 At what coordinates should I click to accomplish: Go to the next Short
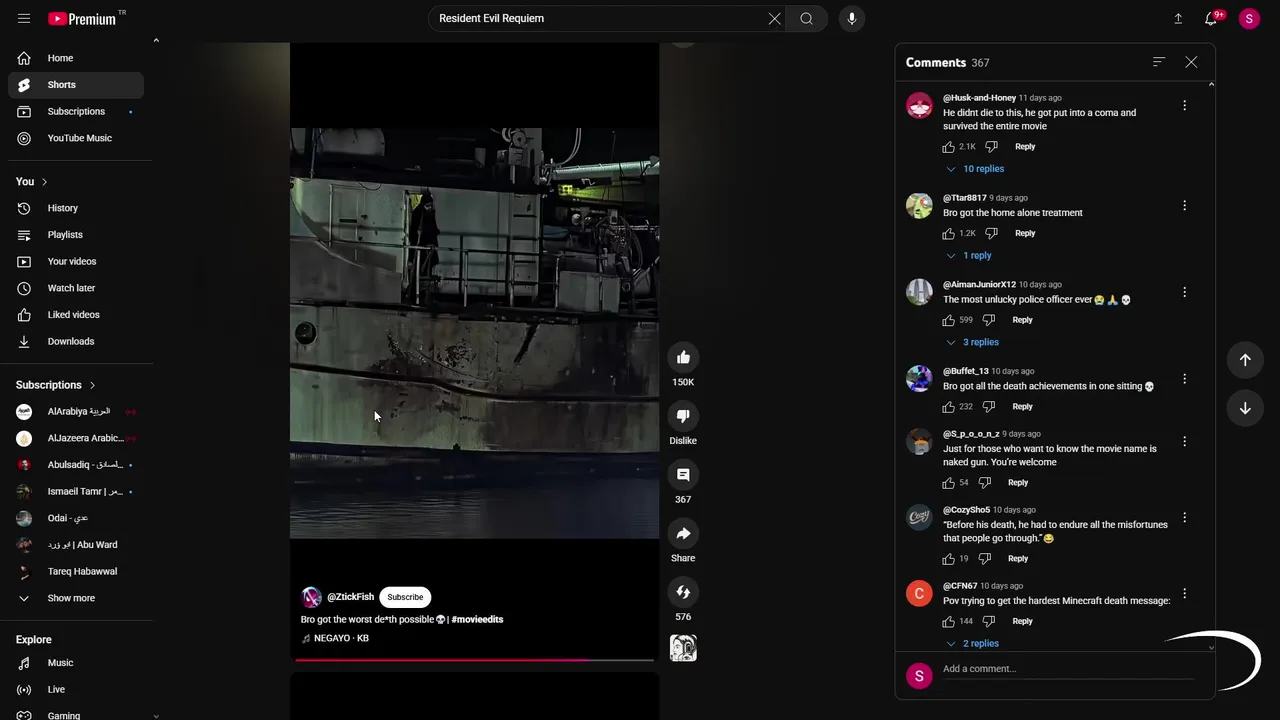coord(1245,408)
